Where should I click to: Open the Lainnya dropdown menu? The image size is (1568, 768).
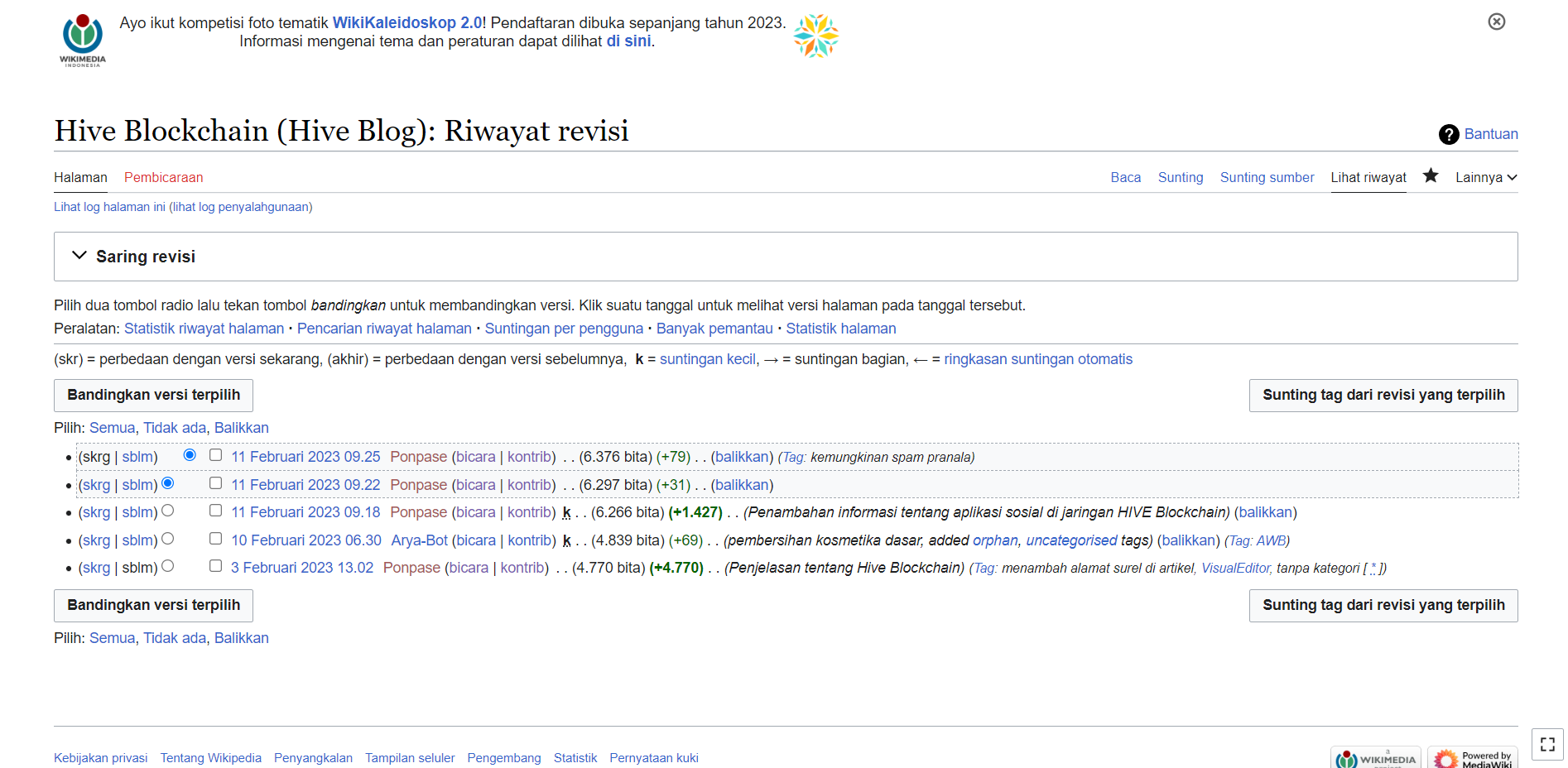pos(1486,177)
